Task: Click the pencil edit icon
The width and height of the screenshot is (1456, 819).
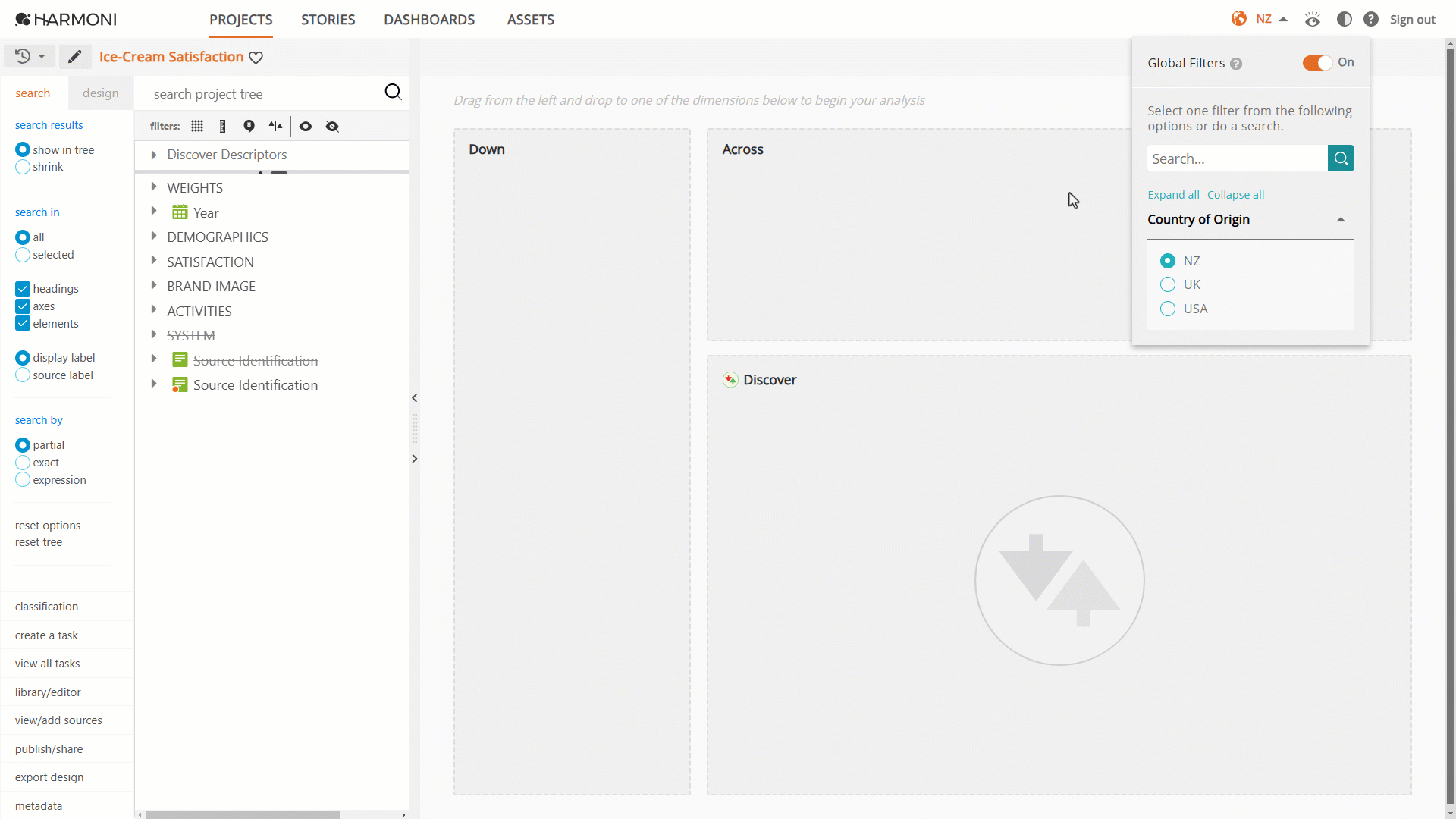Action: [x=74, y=57]
